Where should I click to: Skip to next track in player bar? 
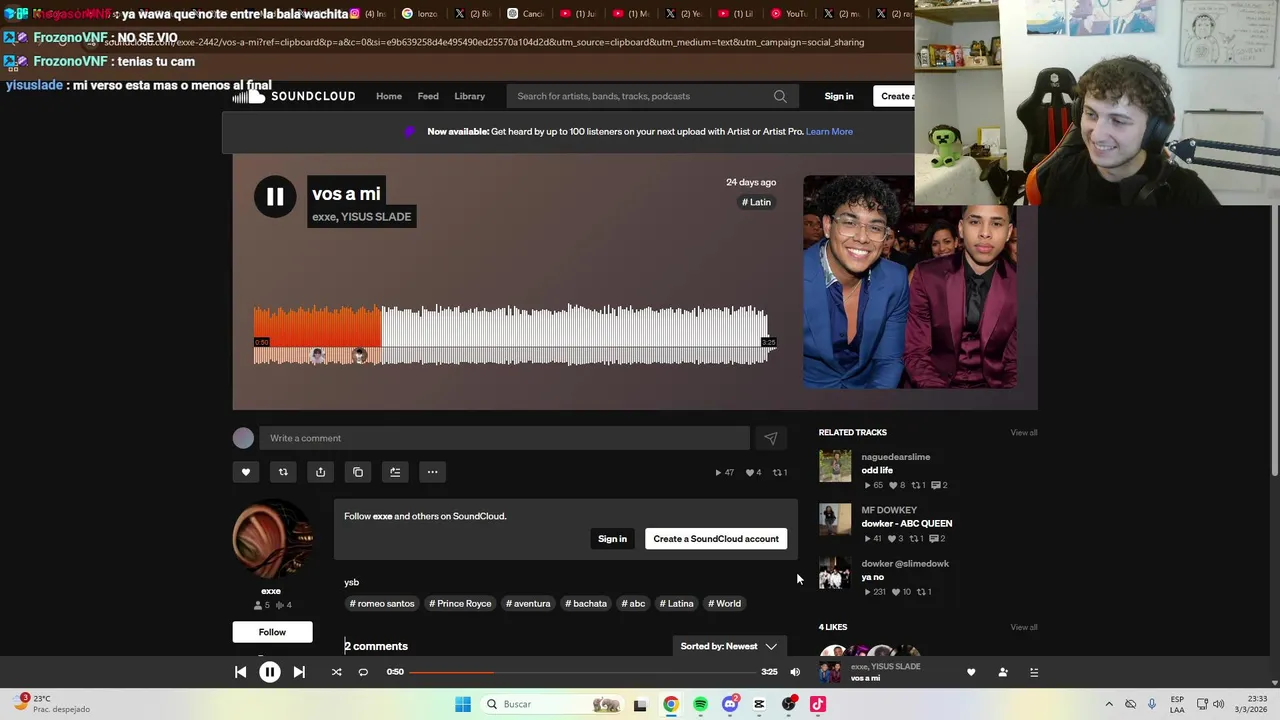pos(299,672)
